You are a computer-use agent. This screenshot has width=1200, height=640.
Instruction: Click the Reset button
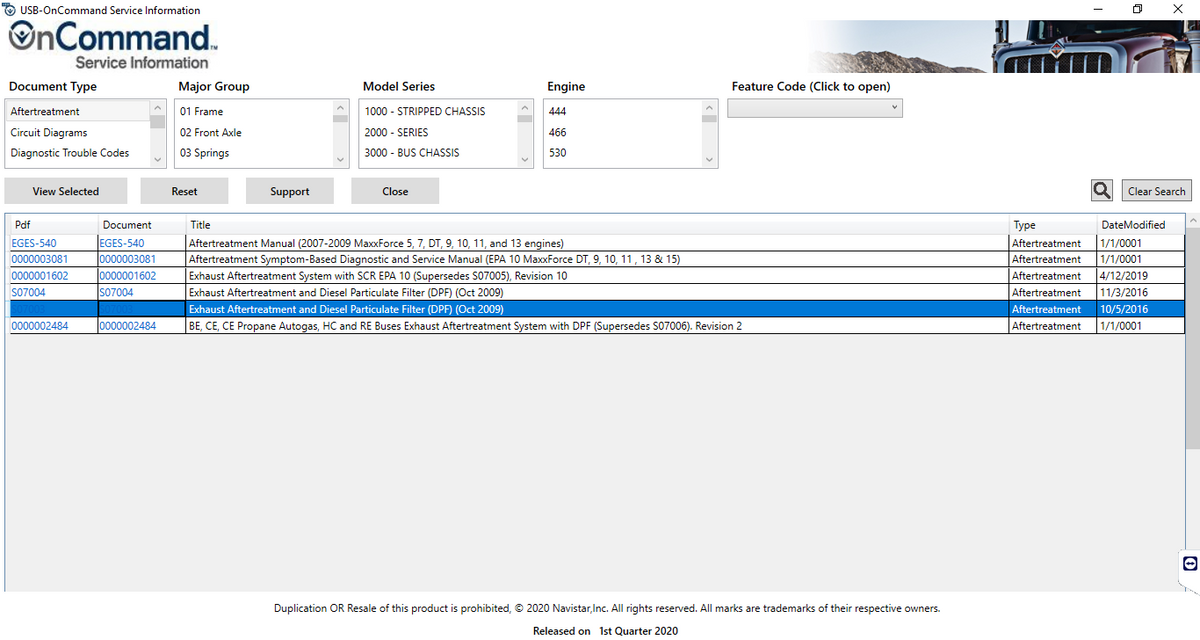[184, 190]
